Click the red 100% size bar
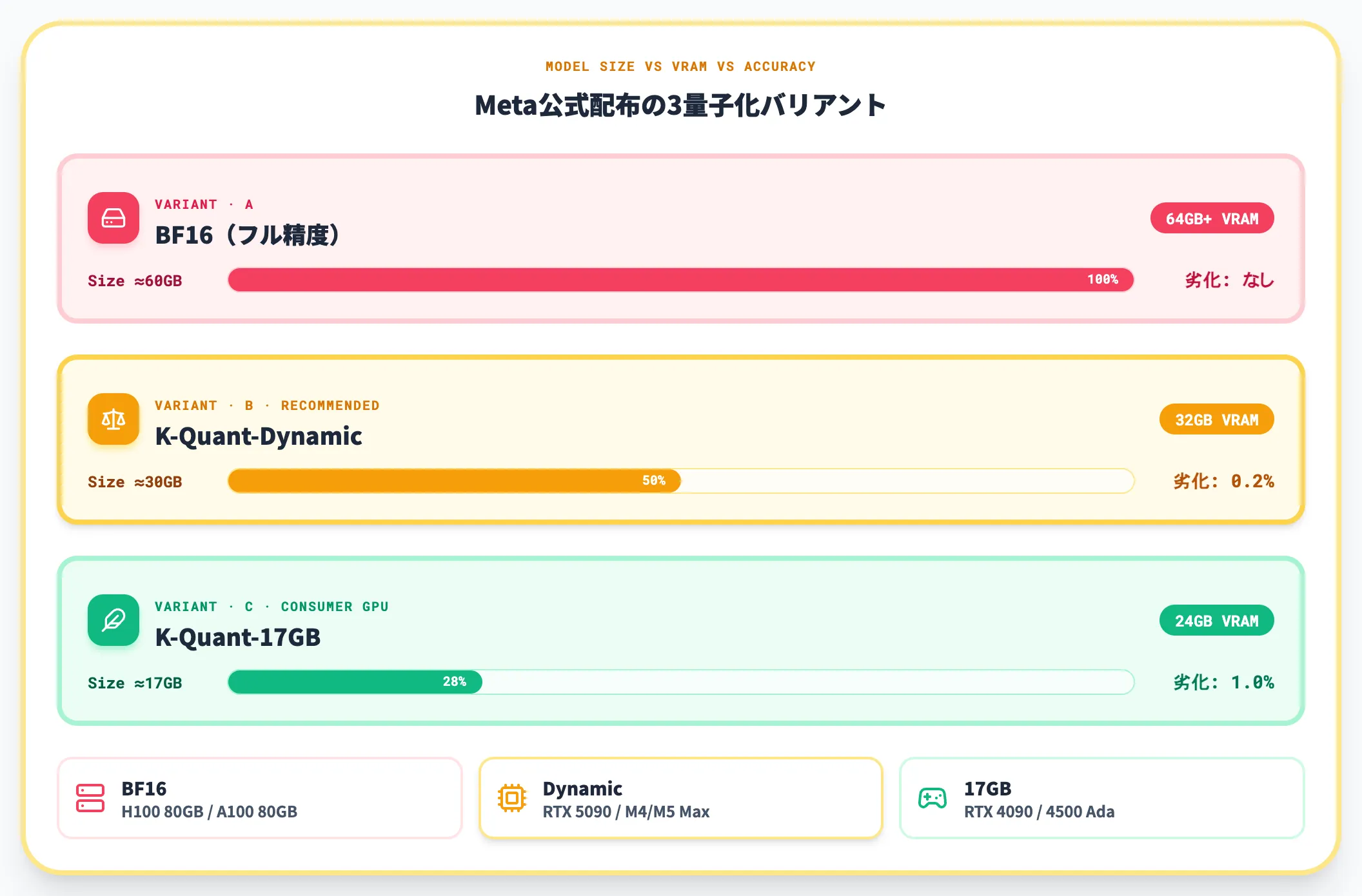 pos(681,280)
